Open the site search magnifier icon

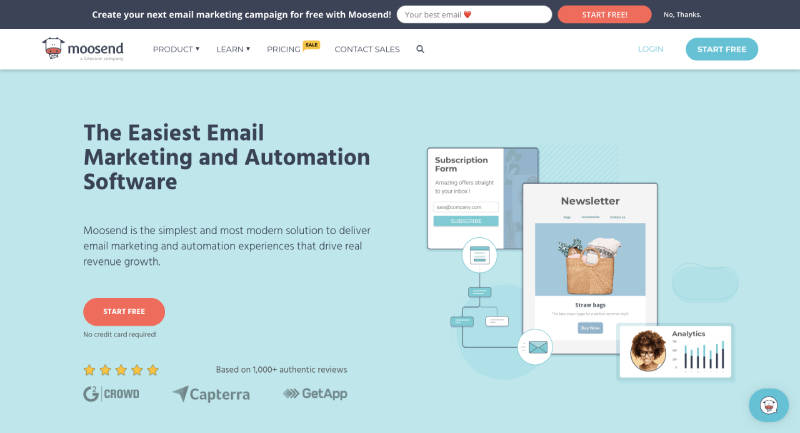pos(420,49)
